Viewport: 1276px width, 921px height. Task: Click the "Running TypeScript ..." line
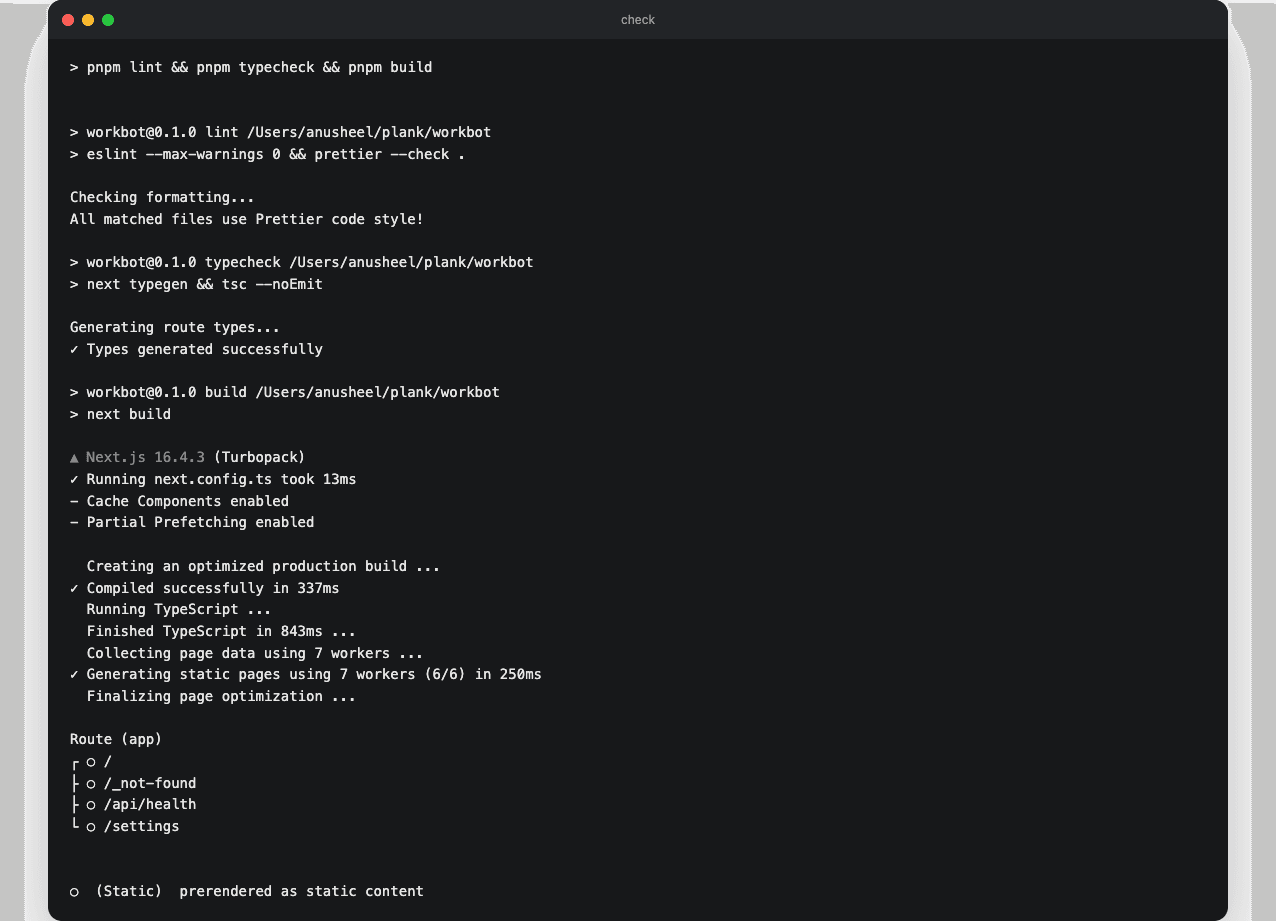[x=179, y=609]
